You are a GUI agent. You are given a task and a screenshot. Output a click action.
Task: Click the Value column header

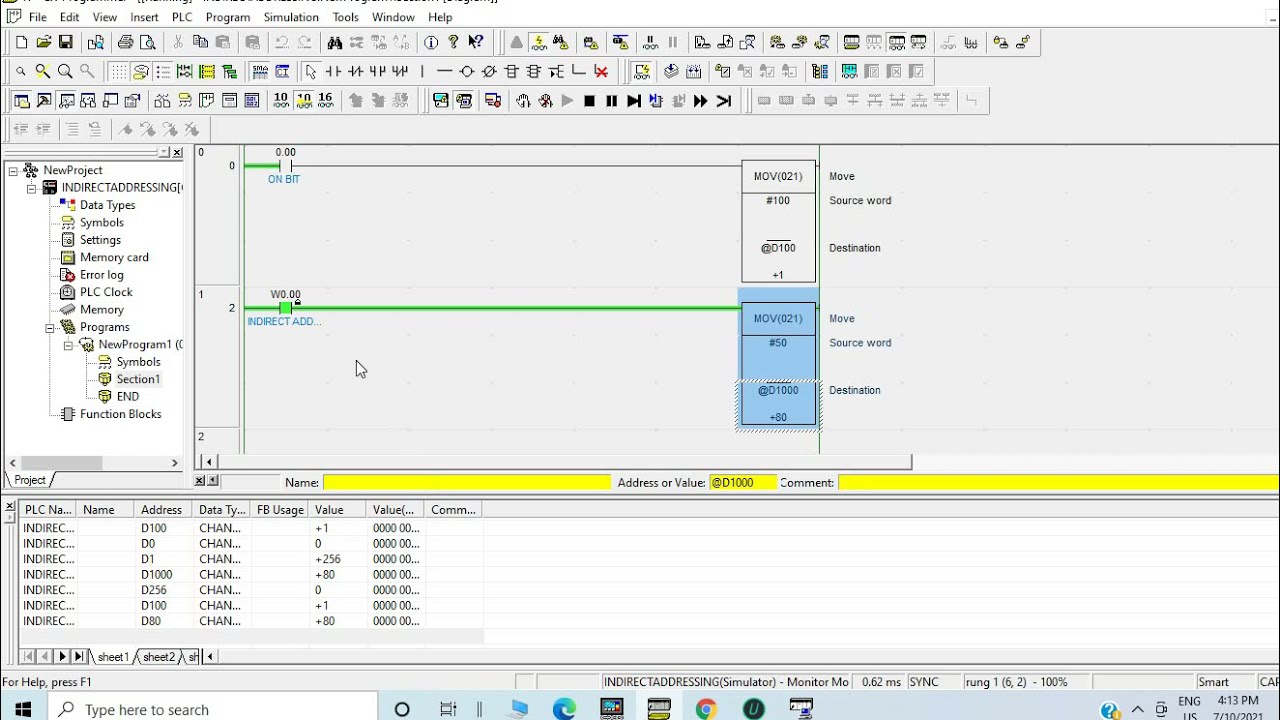pyautogui.click(x=337, y=509)
